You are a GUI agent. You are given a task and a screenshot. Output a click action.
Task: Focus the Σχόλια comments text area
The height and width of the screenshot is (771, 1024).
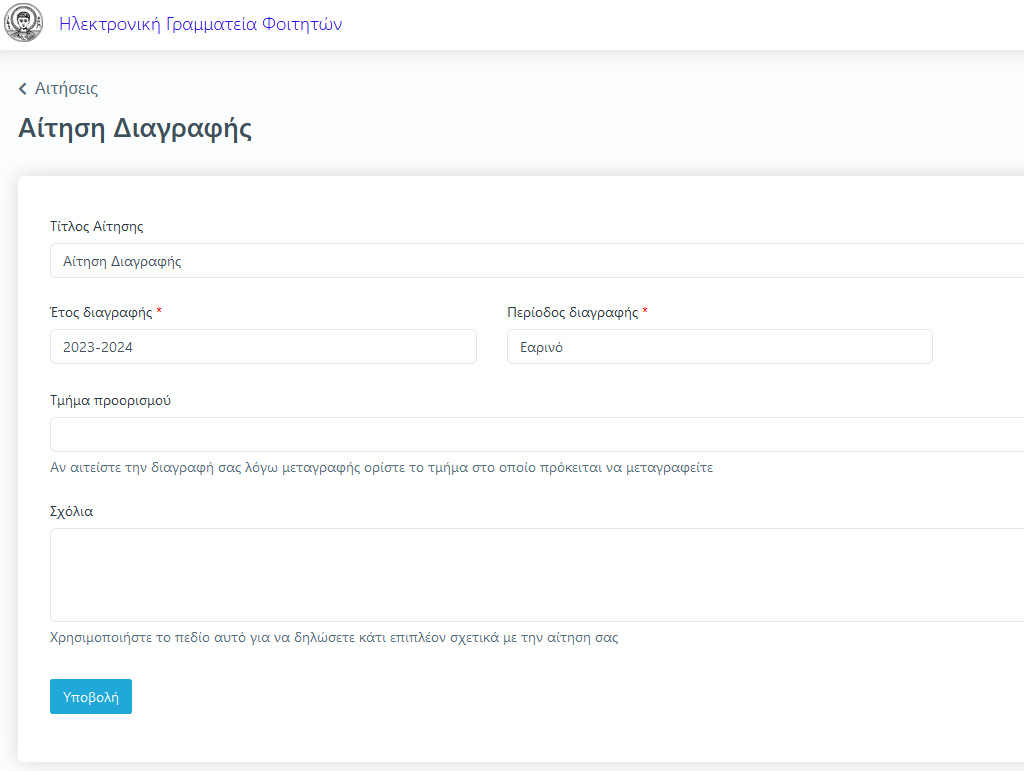tap(536, 575)
